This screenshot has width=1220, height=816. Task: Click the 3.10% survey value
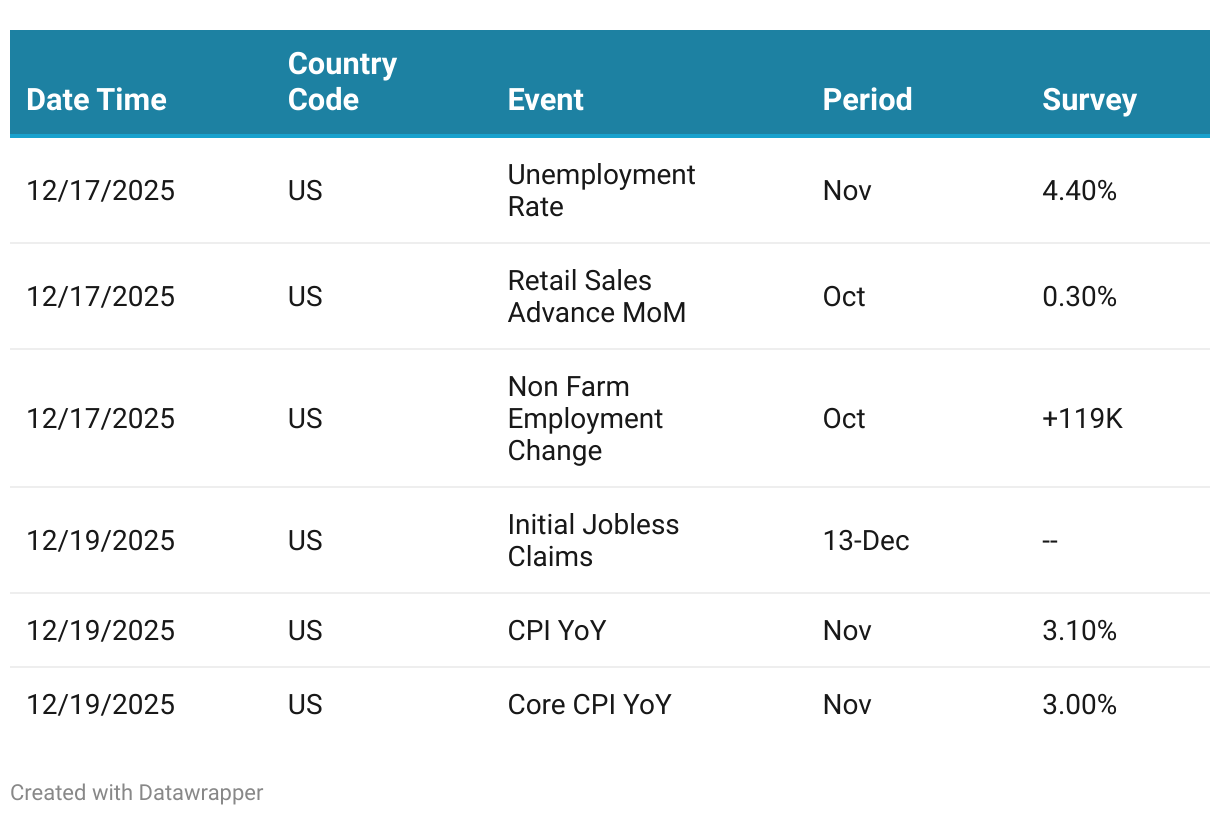click(x=1079, y=630)
